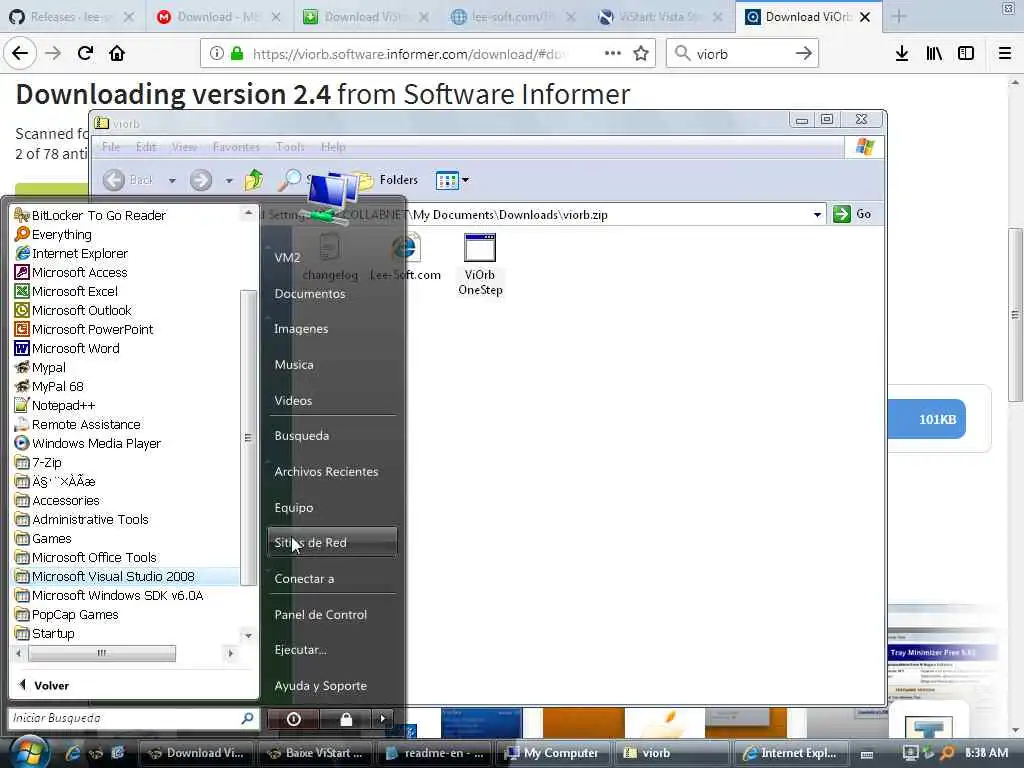Open Videos in start menu
This screenshot has height=768, width=1024.
click(293, 401)
